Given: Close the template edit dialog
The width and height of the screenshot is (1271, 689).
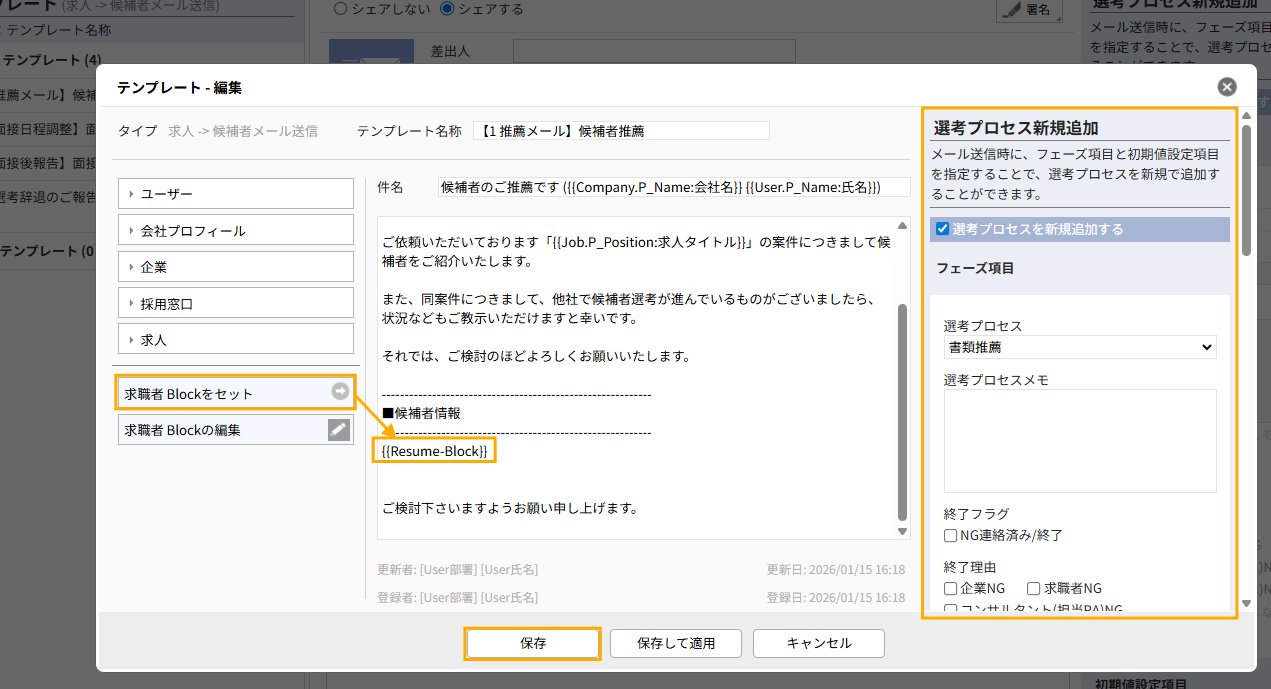Looking at the screenshot, I should coord(1227,87).
